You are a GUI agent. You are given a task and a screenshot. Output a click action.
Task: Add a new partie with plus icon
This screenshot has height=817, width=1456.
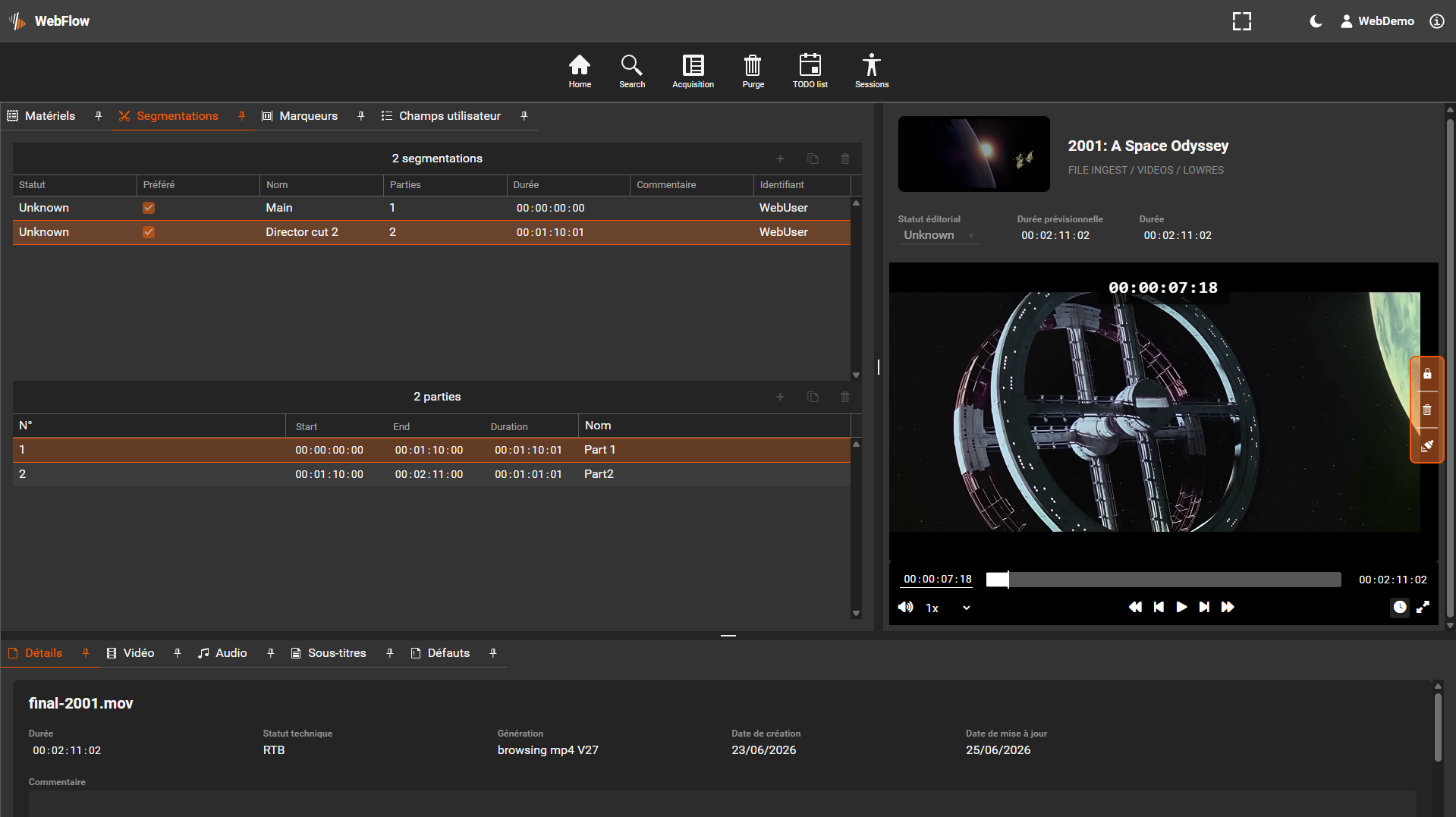click(780, 397)
